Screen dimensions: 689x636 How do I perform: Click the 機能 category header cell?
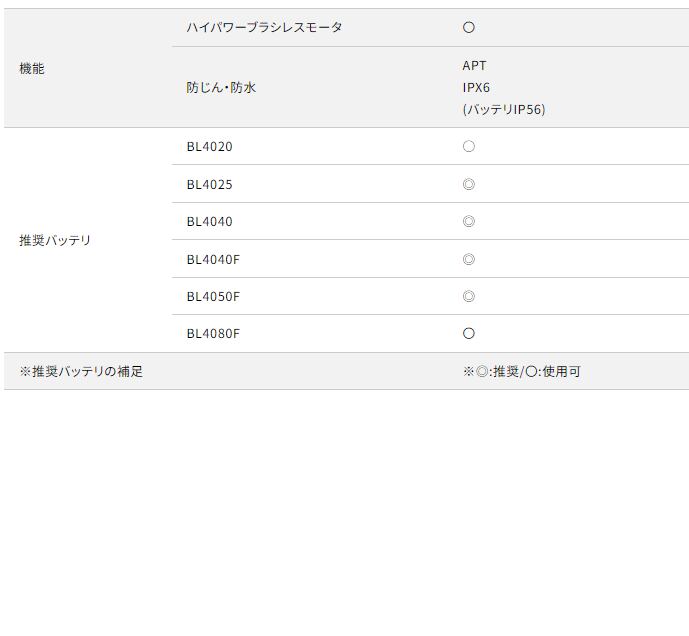point(32,69)
